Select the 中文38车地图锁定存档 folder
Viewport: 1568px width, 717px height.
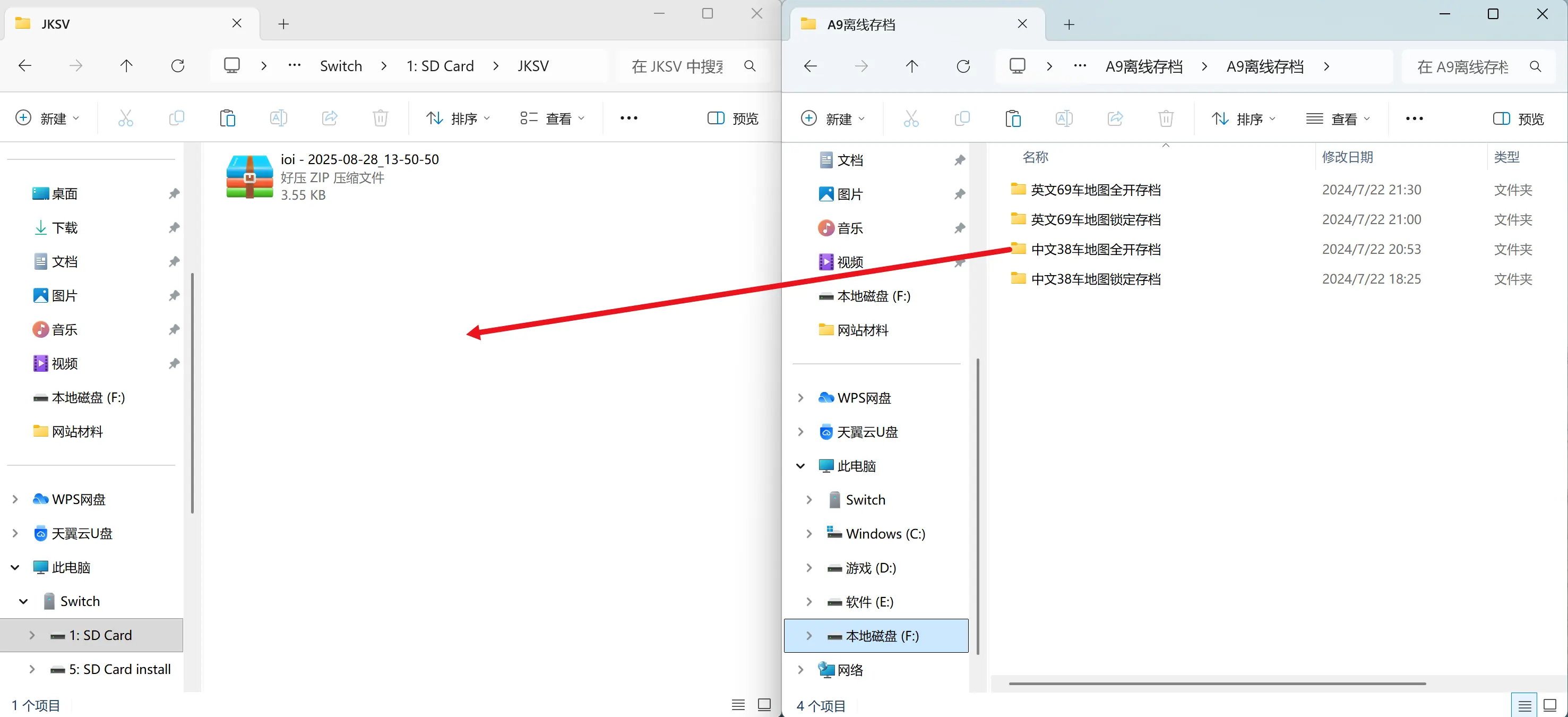(x=1086, y=279)
